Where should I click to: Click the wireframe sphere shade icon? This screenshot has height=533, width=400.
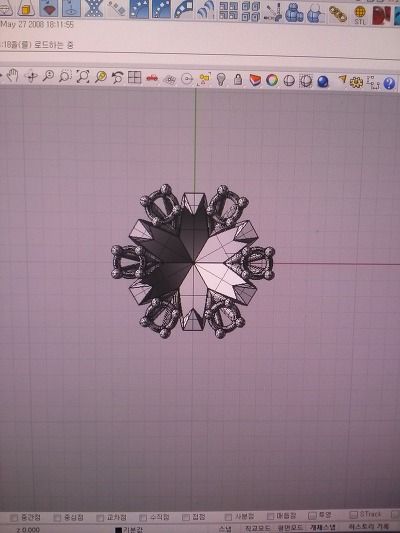point(289,81)
